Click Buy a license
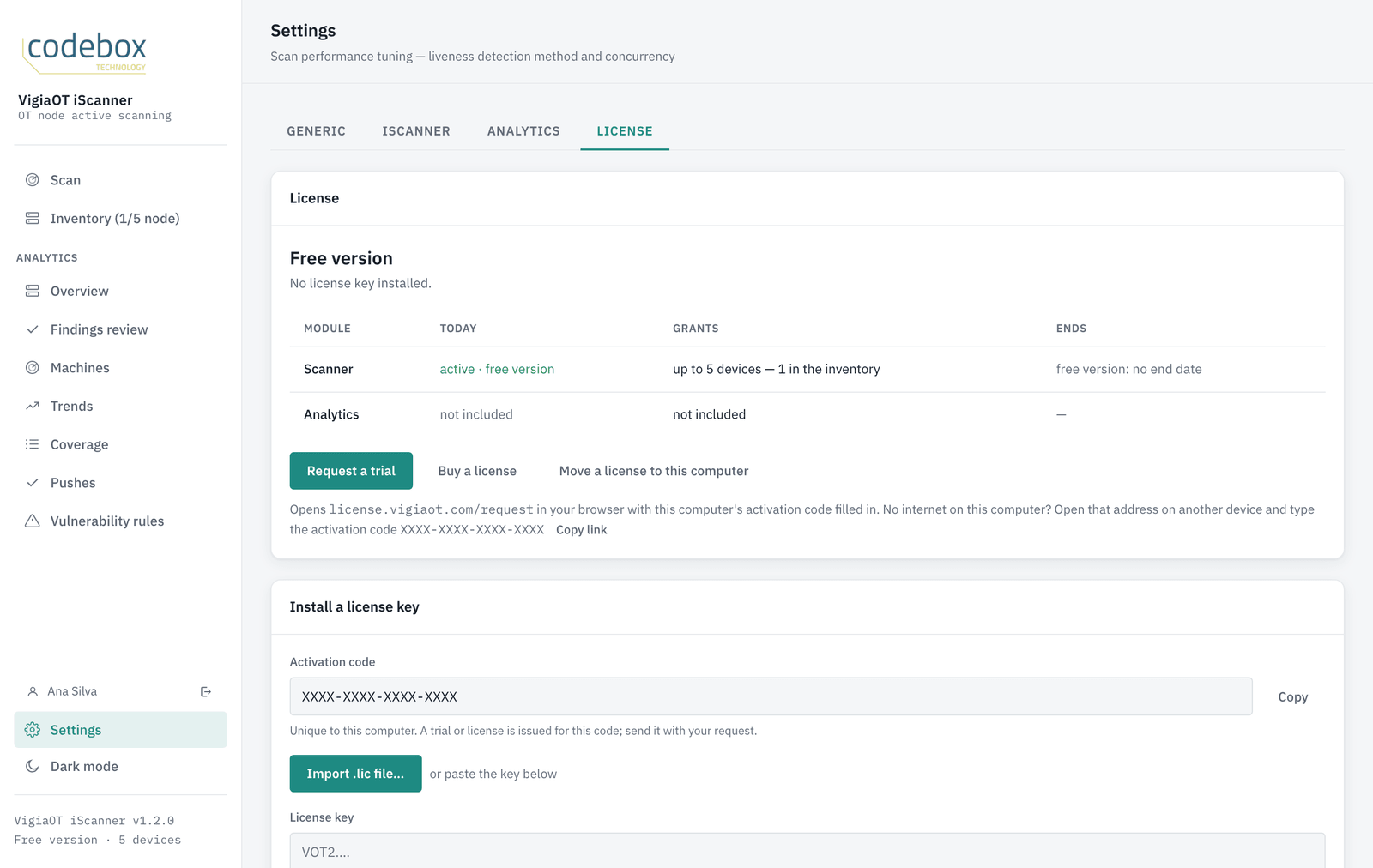 (x=477, y=471)
